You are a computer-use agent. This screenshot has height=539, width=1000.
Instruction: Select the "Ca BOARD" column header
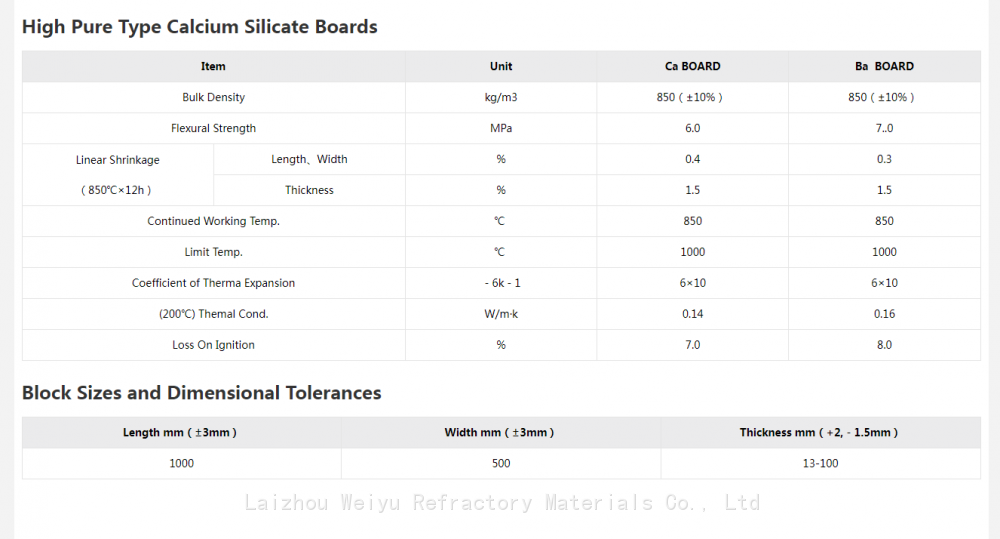click(692, 66)
